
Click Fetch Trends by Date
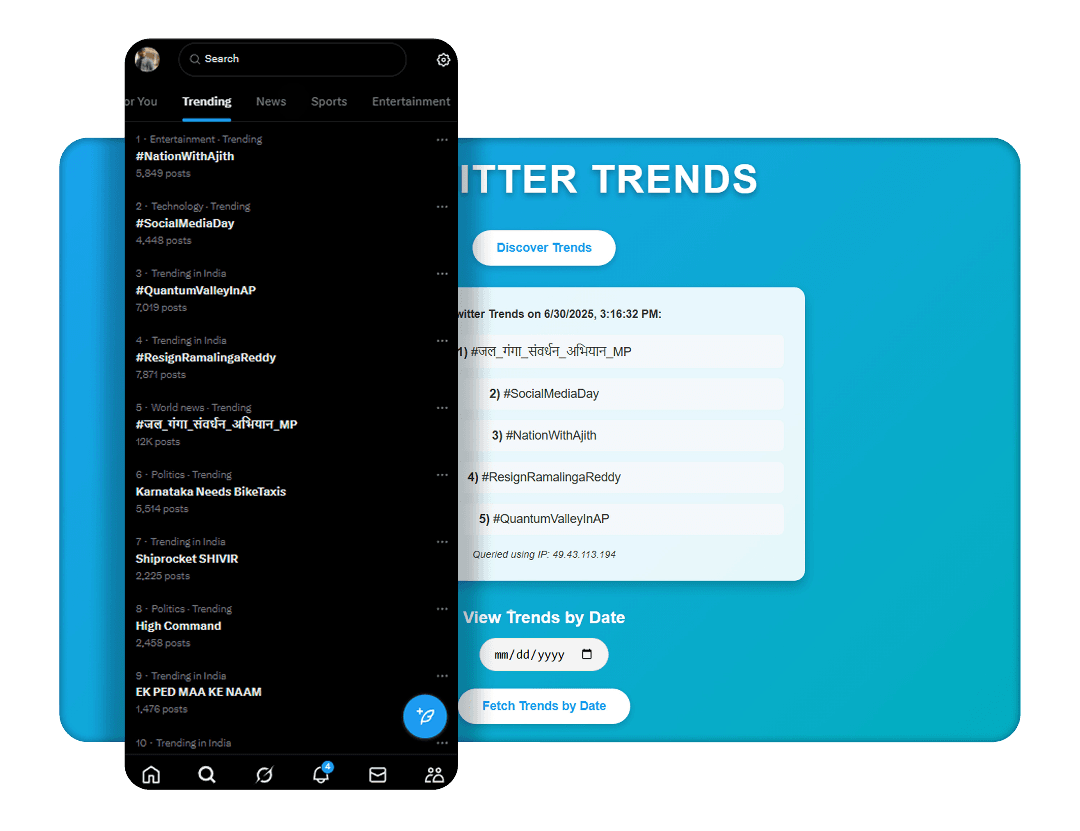(x=543, y=706)
